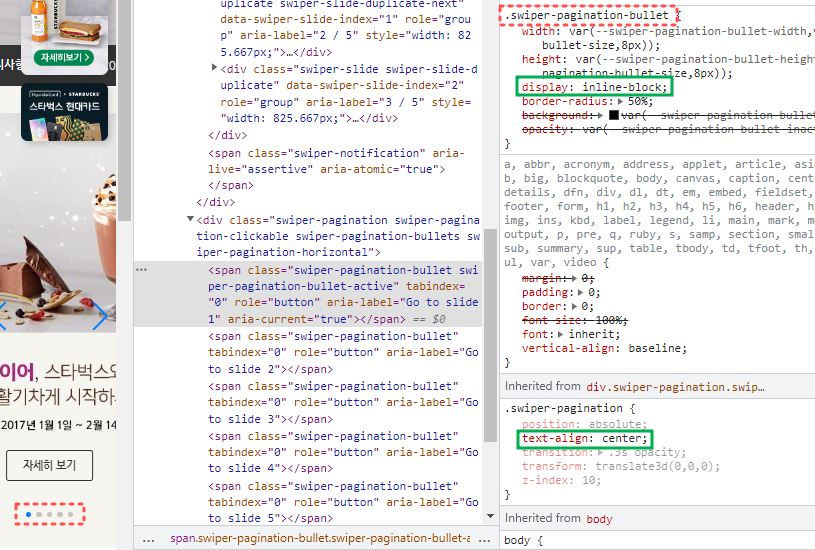Screen dimensions: 815x550
Task: Expand the border-radius shorthand triangle
Action: coord(621,101)
